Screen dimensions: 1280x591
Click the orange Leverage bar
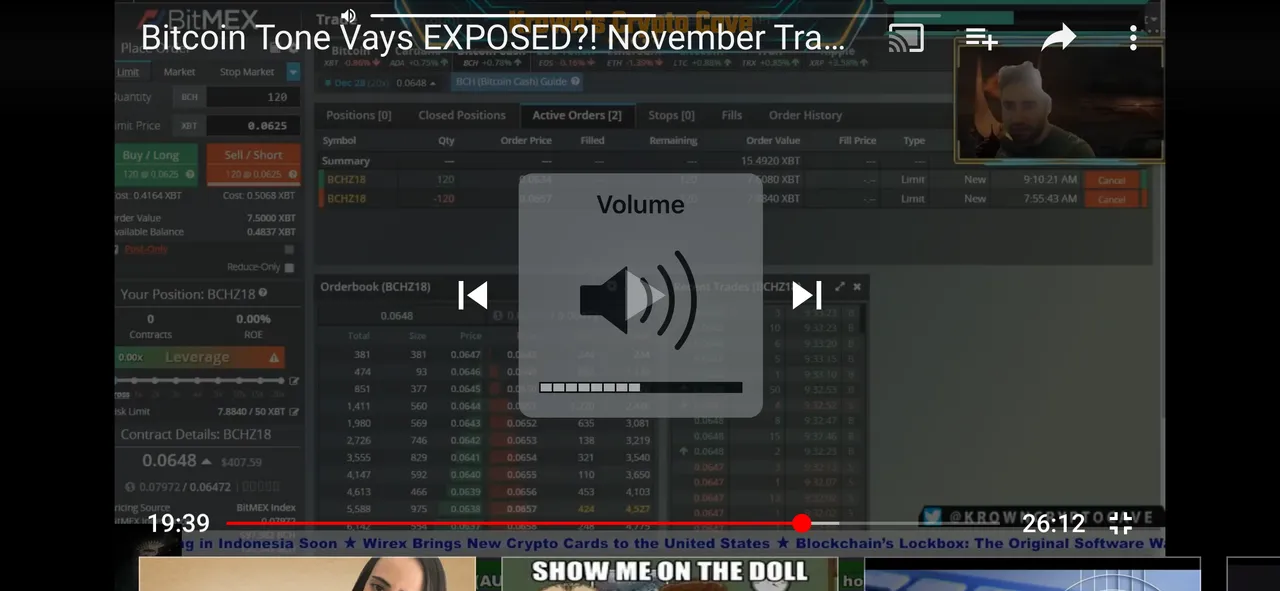coord(199,357)
